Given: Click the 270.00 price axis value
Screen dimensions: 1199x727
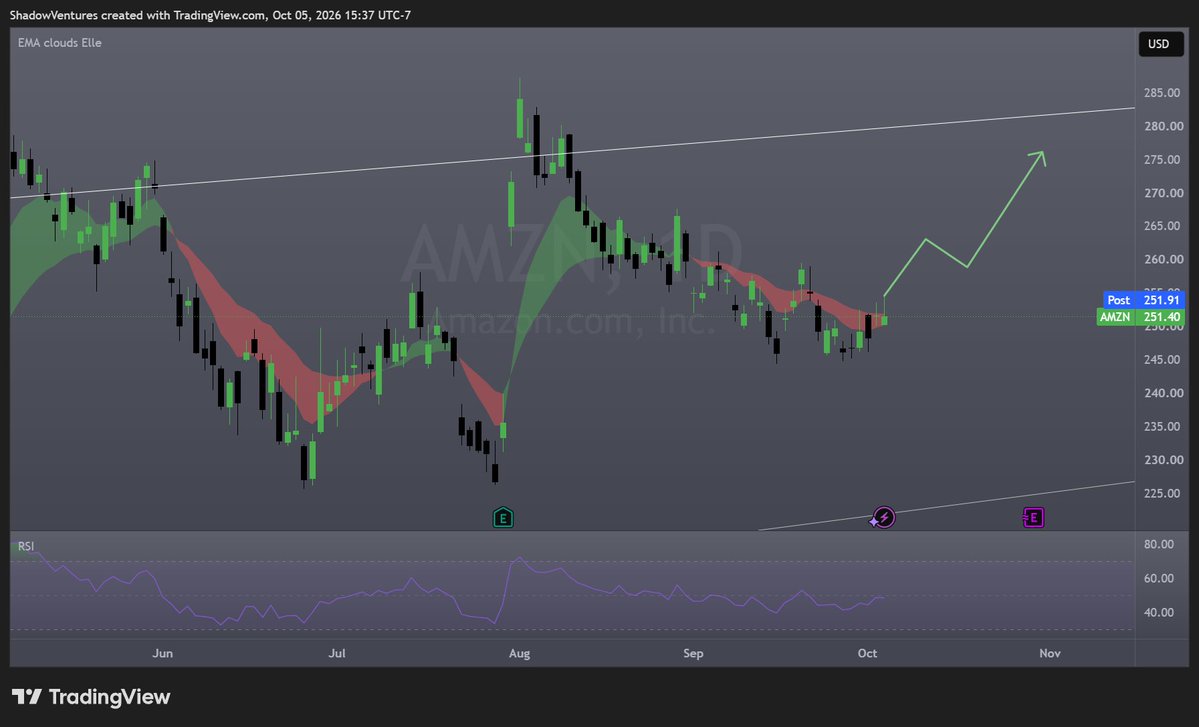Looking at the screenshot, I should 1163,193.
